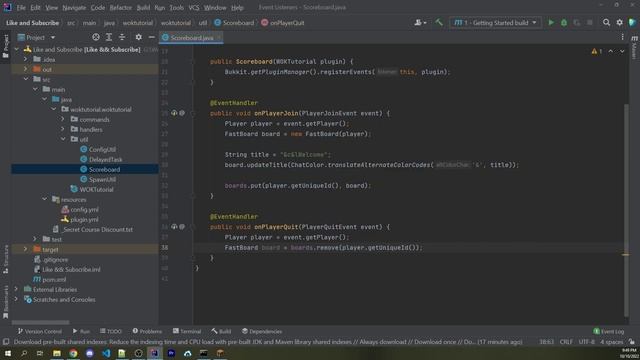
Task: Open Search Everywhere magnifier icon
Action: click(607, 23)
